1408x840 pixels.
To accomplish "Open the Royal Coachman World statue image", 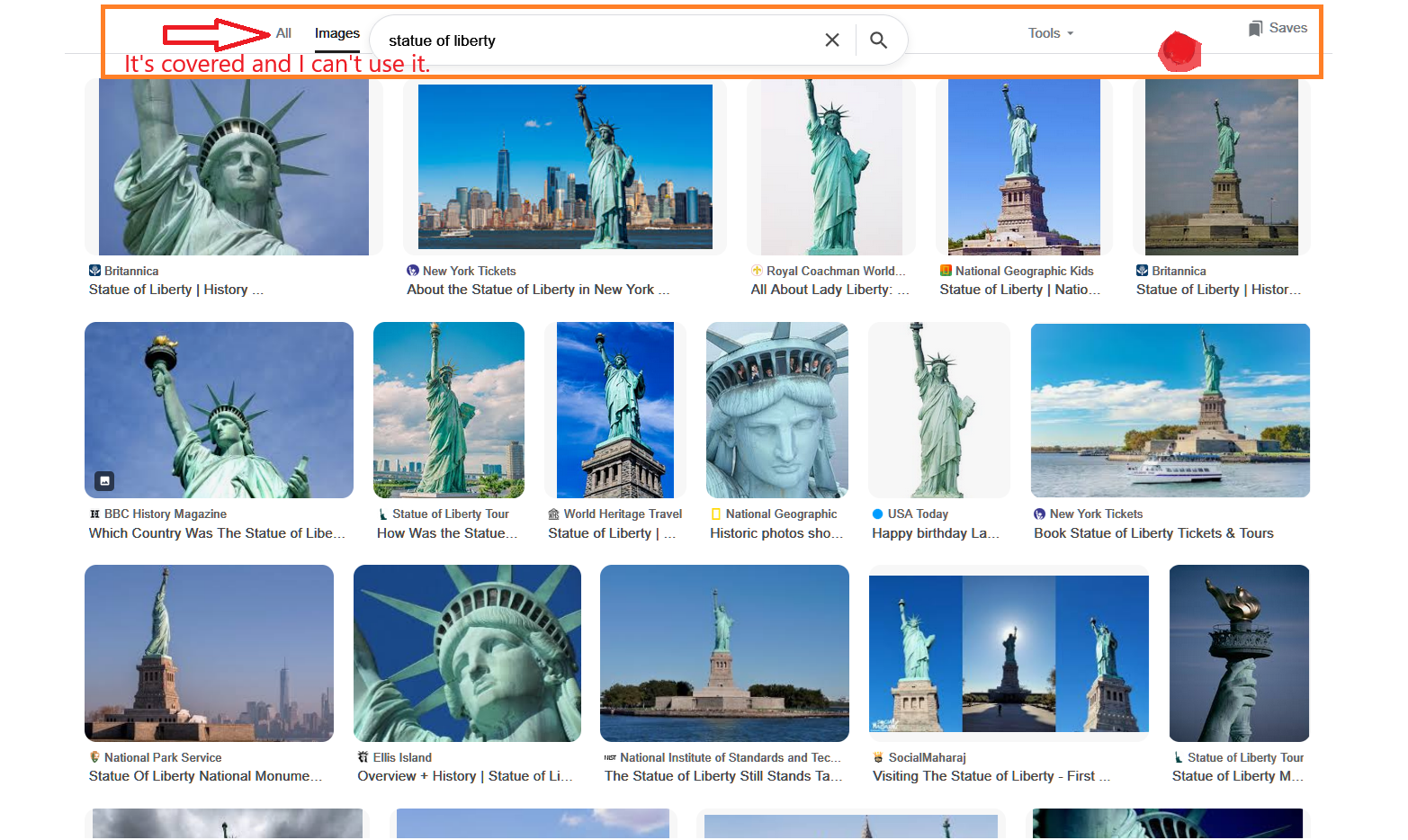I will point(831,167).
